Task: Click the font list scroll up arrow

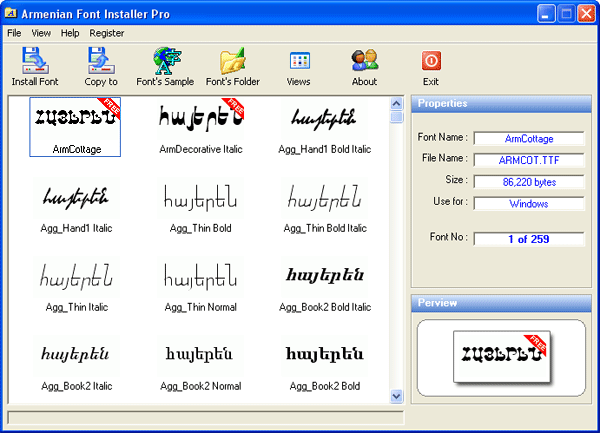Action: click(396, 103)
